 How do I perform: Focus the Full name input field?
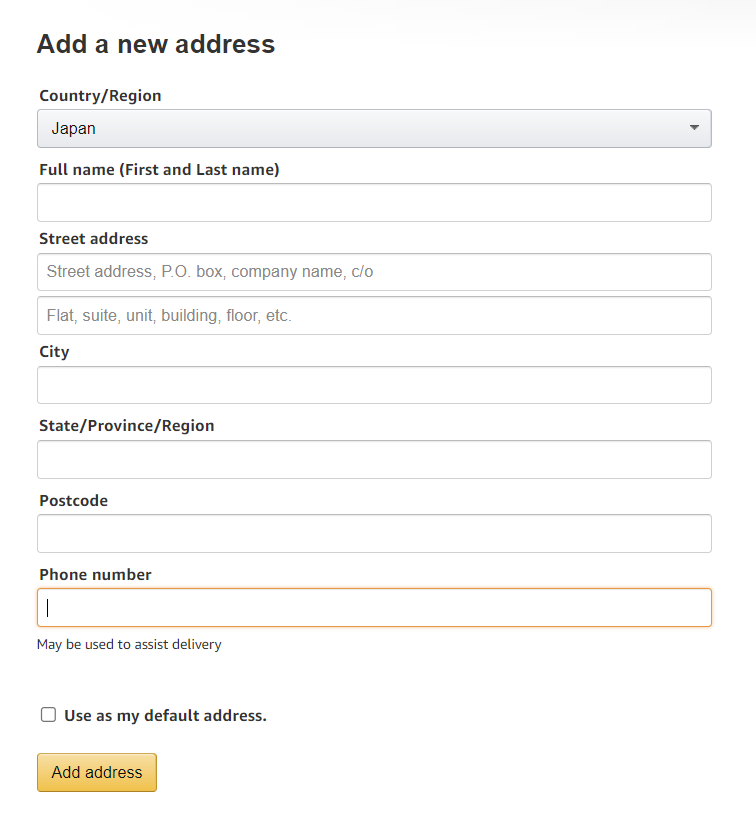point(374,202)
